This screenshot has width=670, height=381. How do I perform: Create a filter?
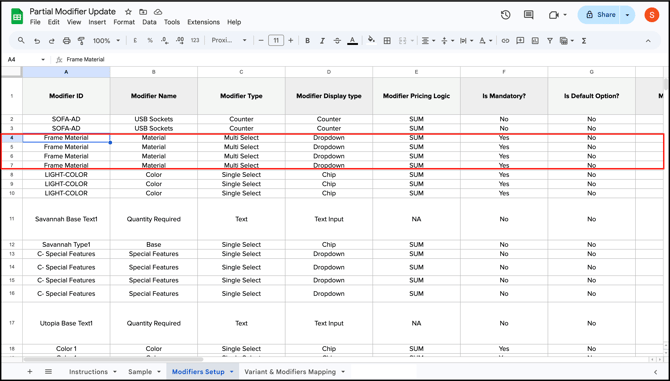(550, 41)
